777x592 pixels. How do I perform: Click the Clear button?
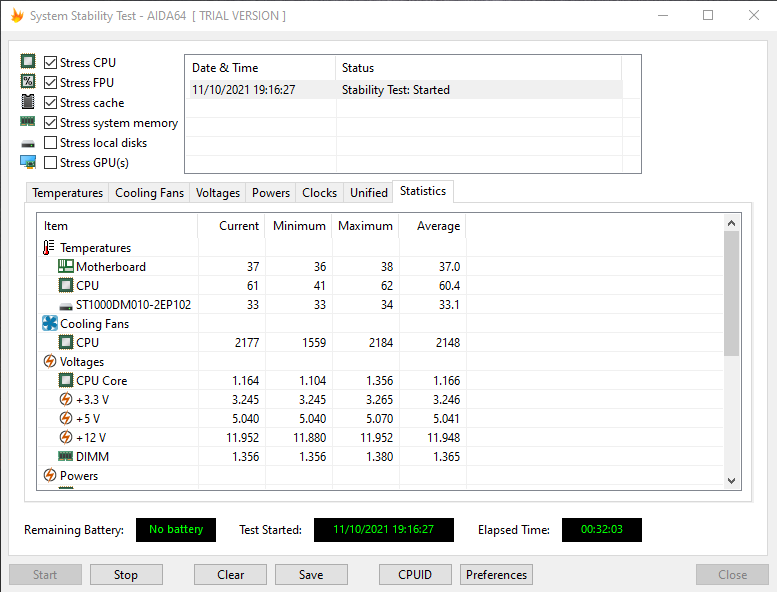[230, 575]
